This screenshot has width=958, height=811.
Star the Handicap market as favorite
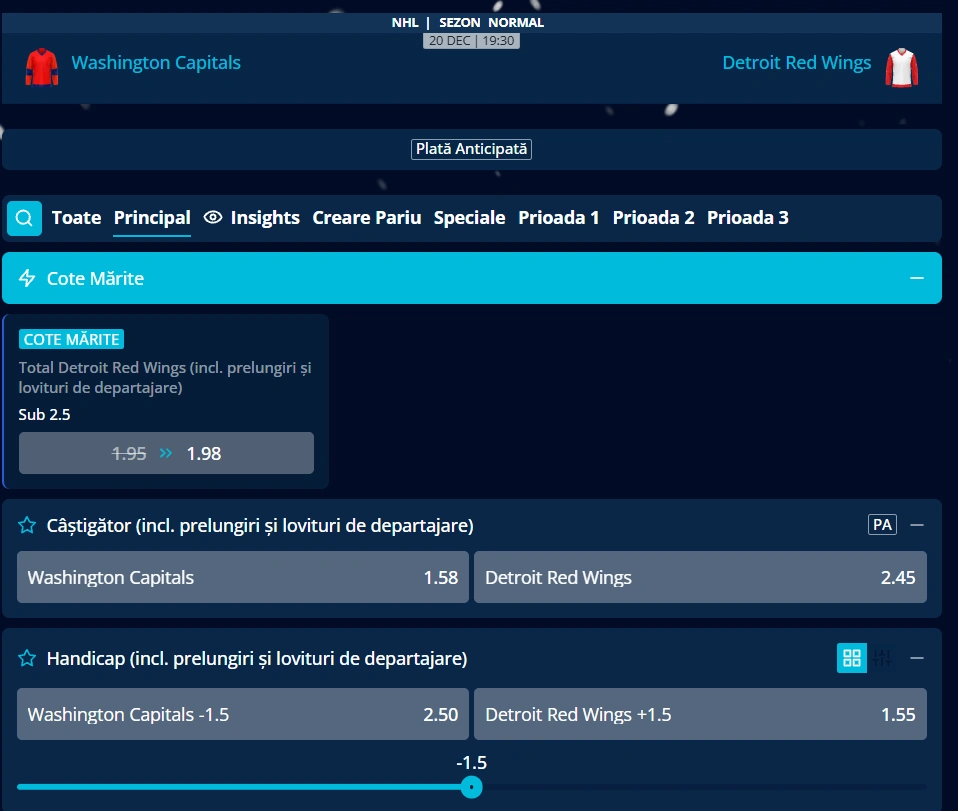[x=28, y=659]
